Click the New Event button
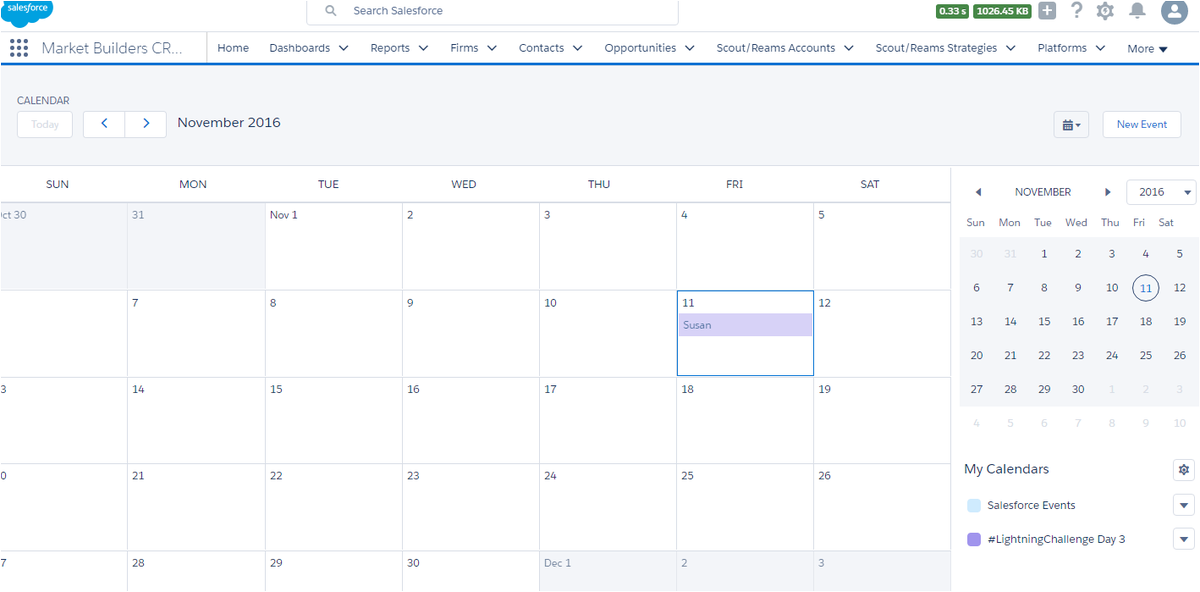The image size is (1200, 592). [x=1142, y=125]
